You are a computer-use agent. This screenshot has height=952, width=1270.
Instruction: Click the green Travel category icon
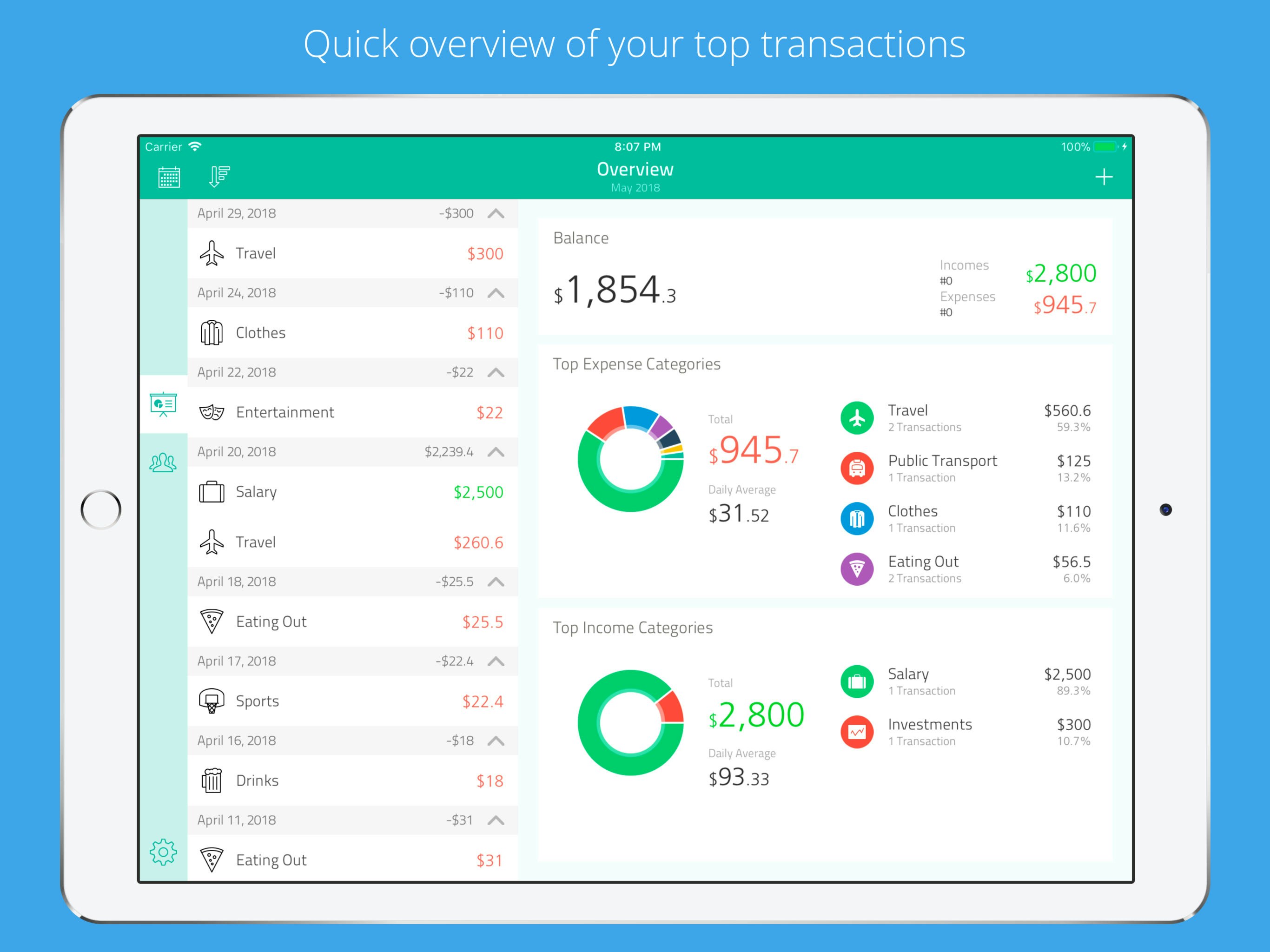857,417
